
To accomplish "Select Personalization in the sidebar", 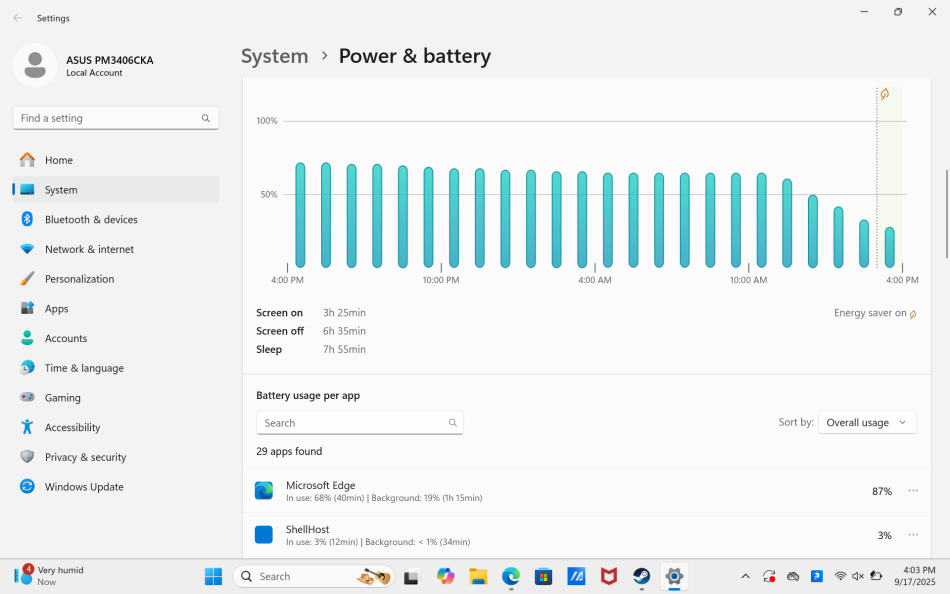I will 80,278.
